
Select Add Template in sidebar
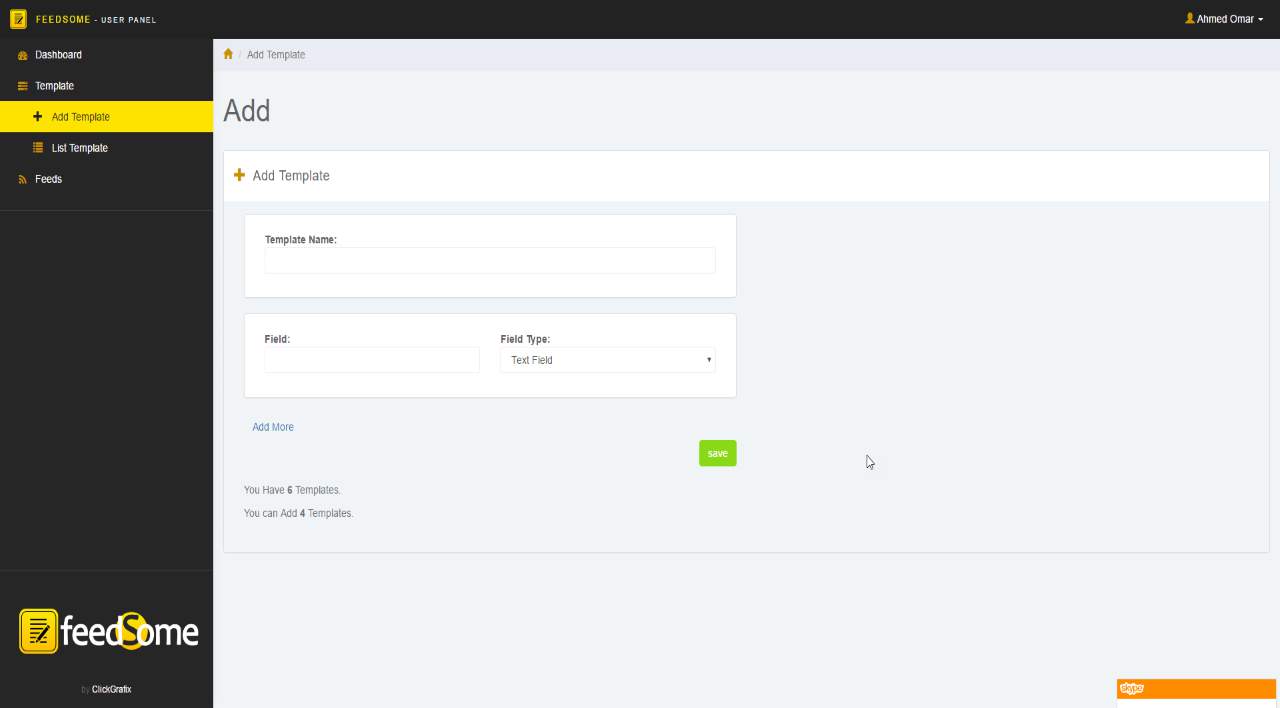coord(106,117)
